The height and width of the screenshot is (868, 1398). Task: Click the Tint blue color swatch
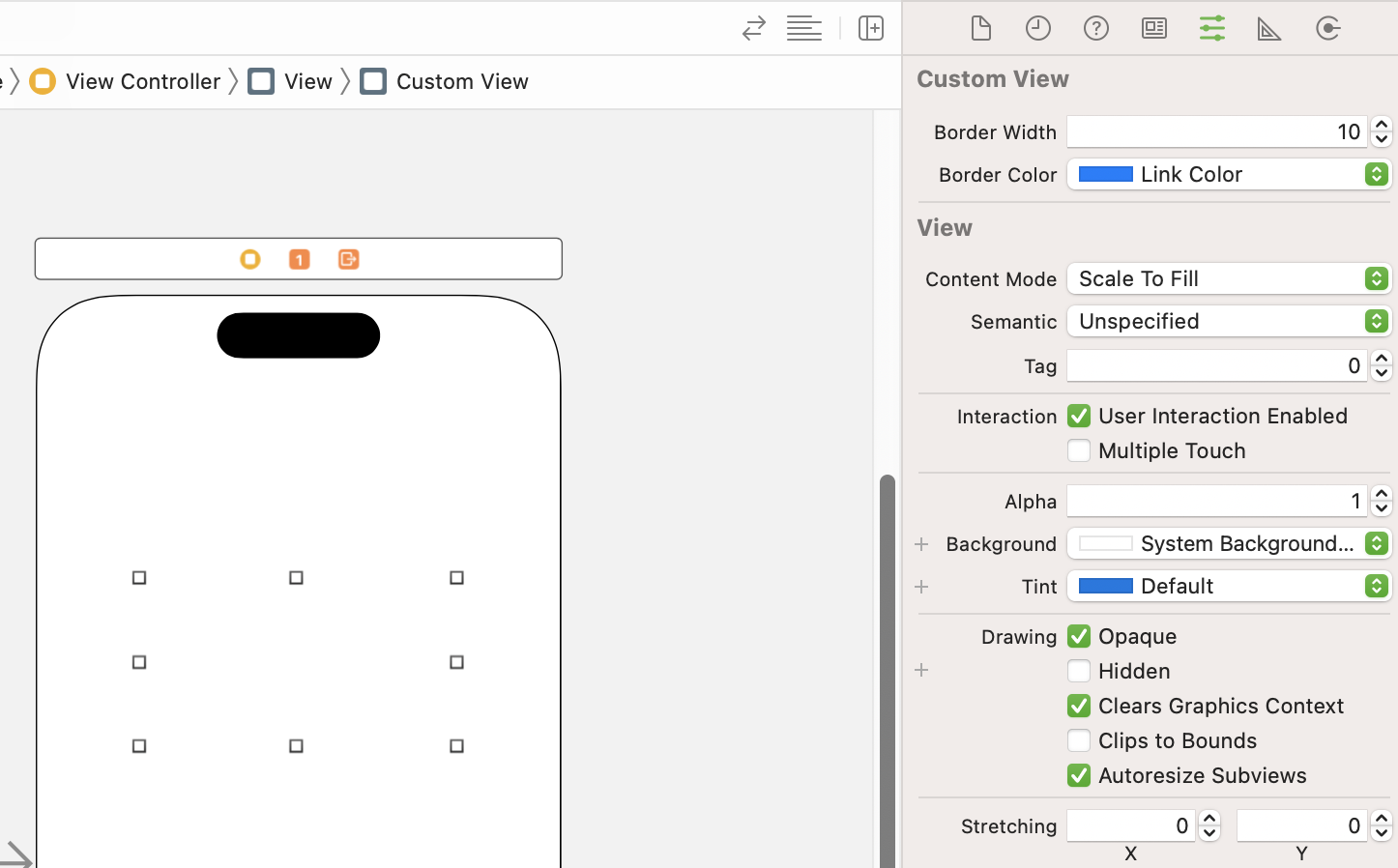pos(1106,586)
